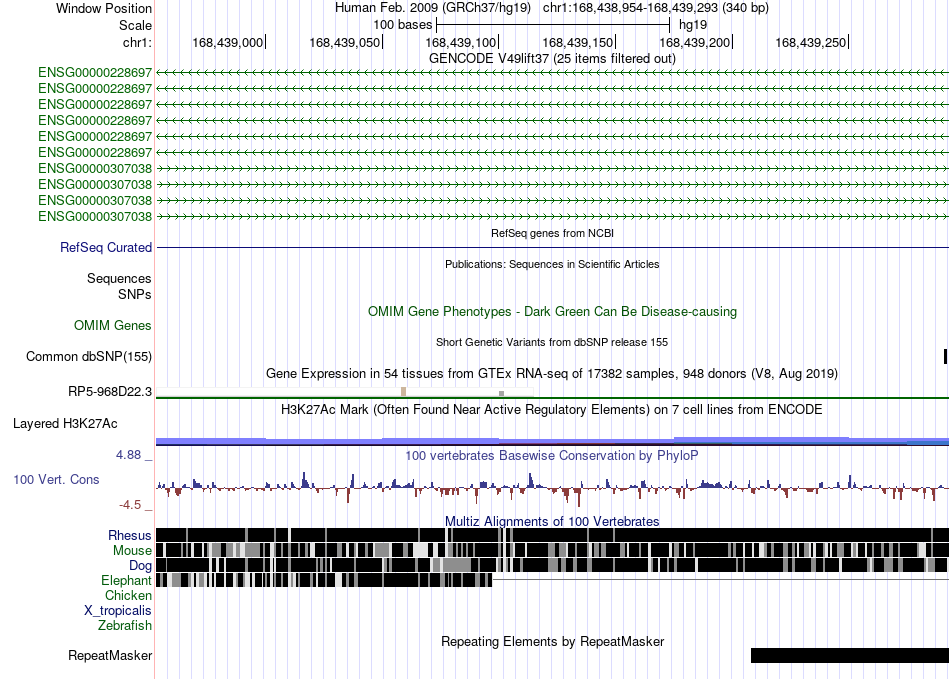The image size is (950, 679).
Task: Click the RepeatMasker track label
Action: pos(110,656)
